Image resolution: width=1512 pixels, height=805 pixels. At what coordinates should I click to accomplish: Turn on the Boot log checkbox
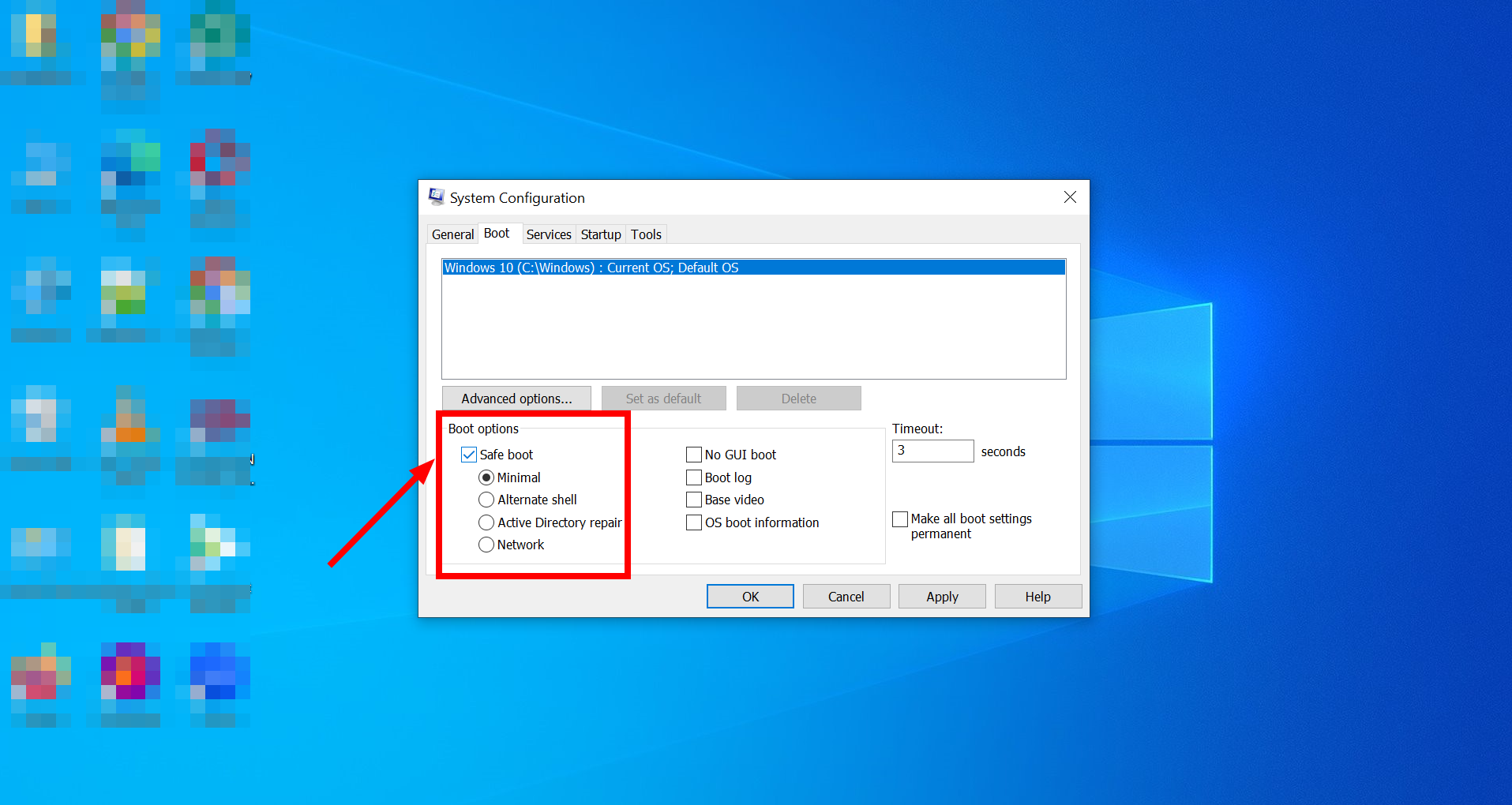point(694,477)
